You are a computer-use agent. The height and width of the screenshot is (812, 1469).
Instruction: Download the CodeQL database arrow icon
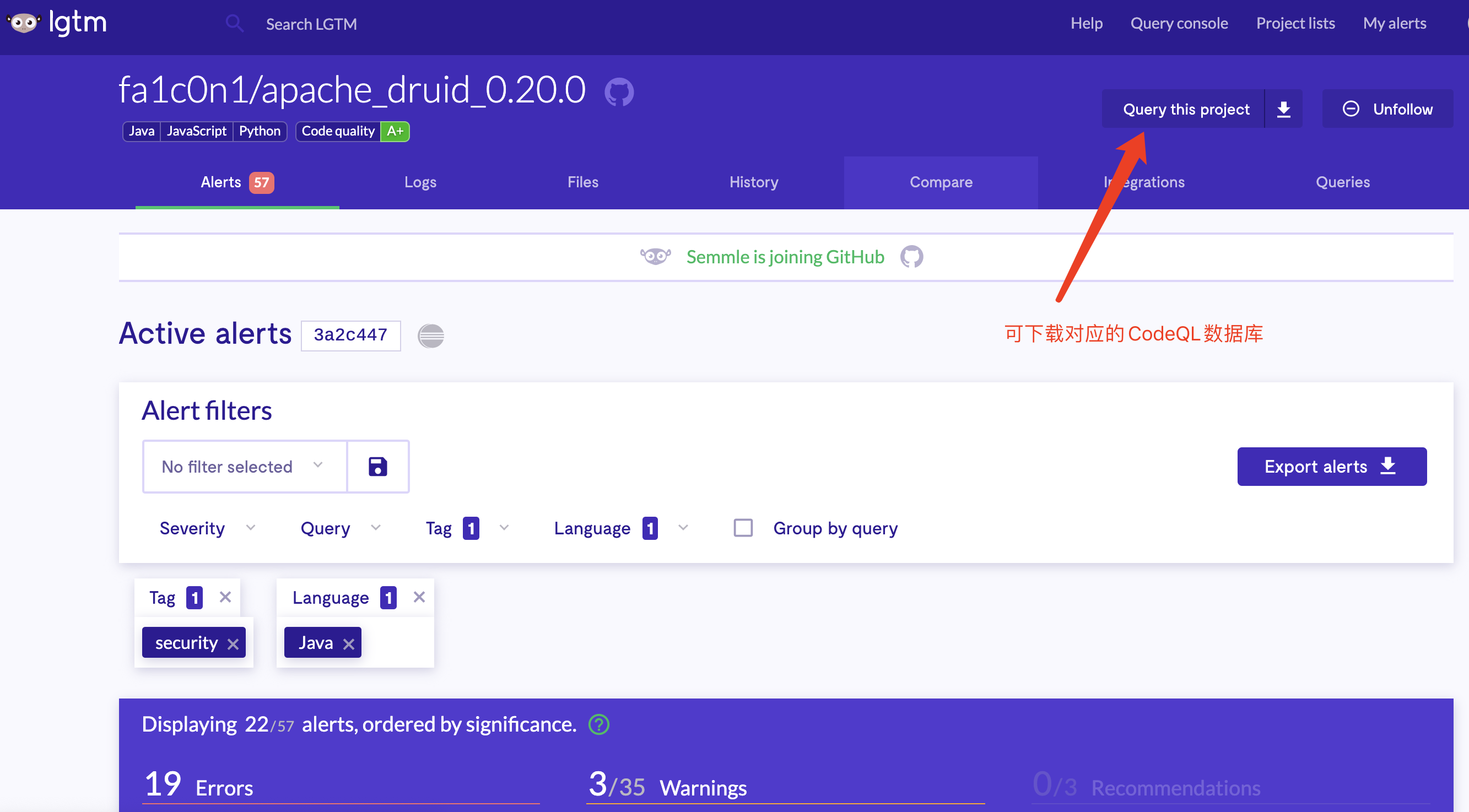(1283, 109)
